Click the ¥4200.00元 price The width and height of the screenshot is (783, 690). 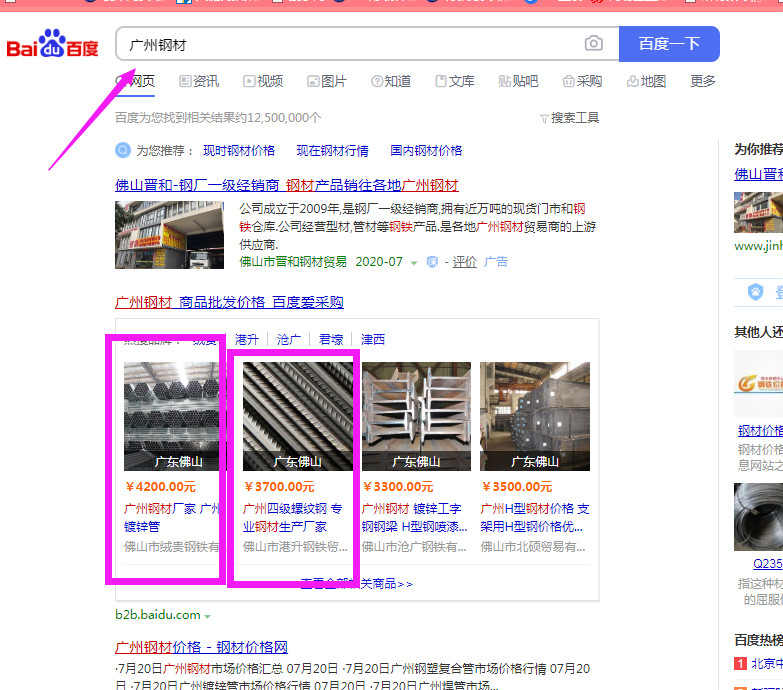click(x=160, y=487)
